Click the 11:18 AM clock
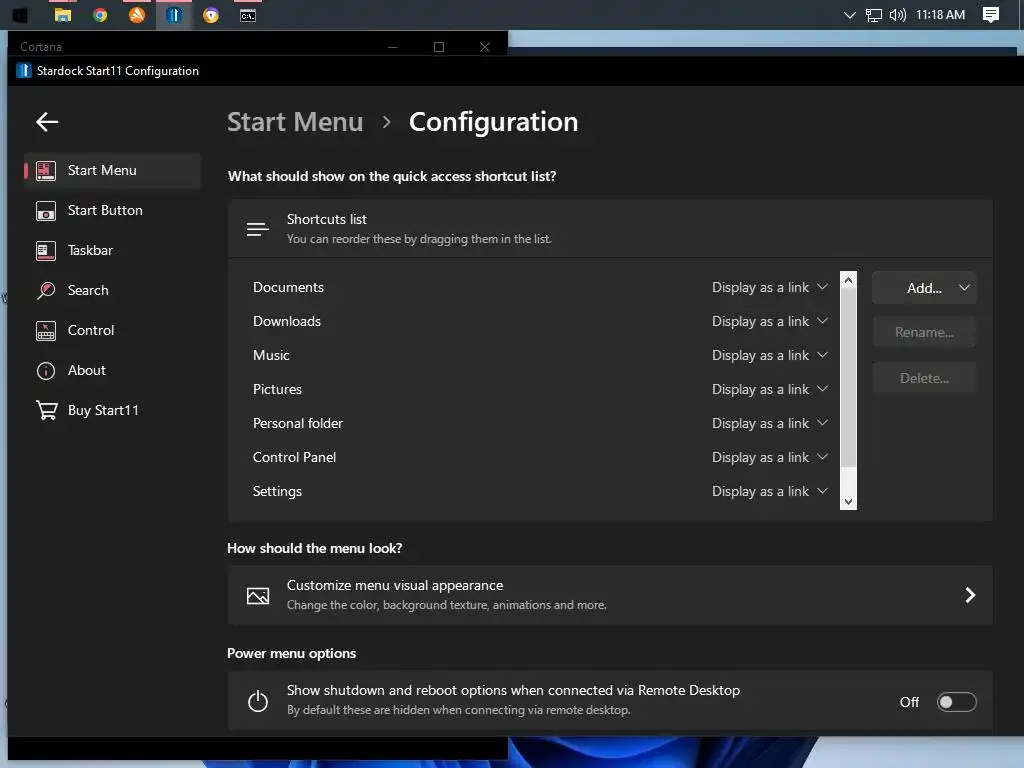 (x=940, y=15)
